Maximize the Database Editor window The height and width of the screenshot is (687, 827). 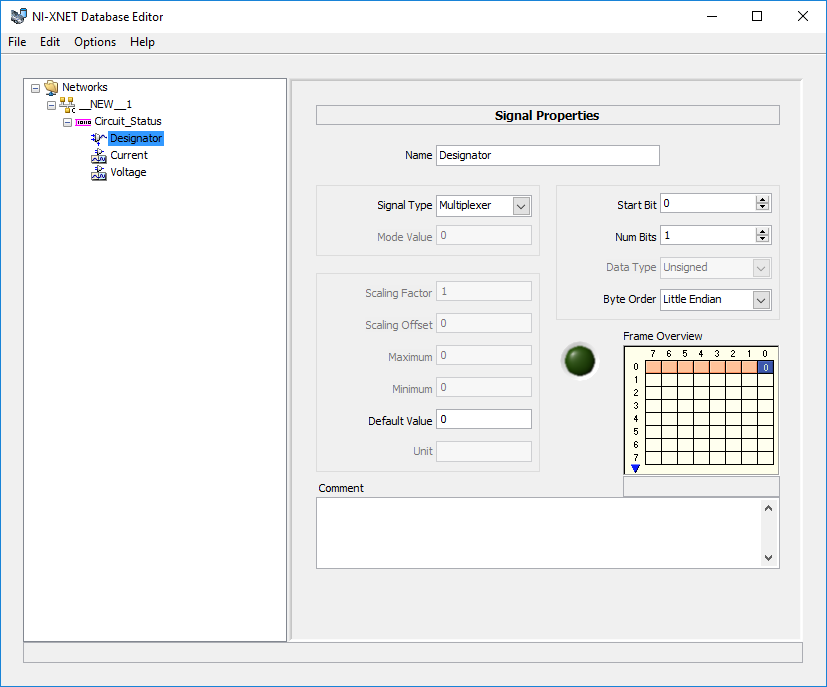pyautogui.click(x=757, y=16)
